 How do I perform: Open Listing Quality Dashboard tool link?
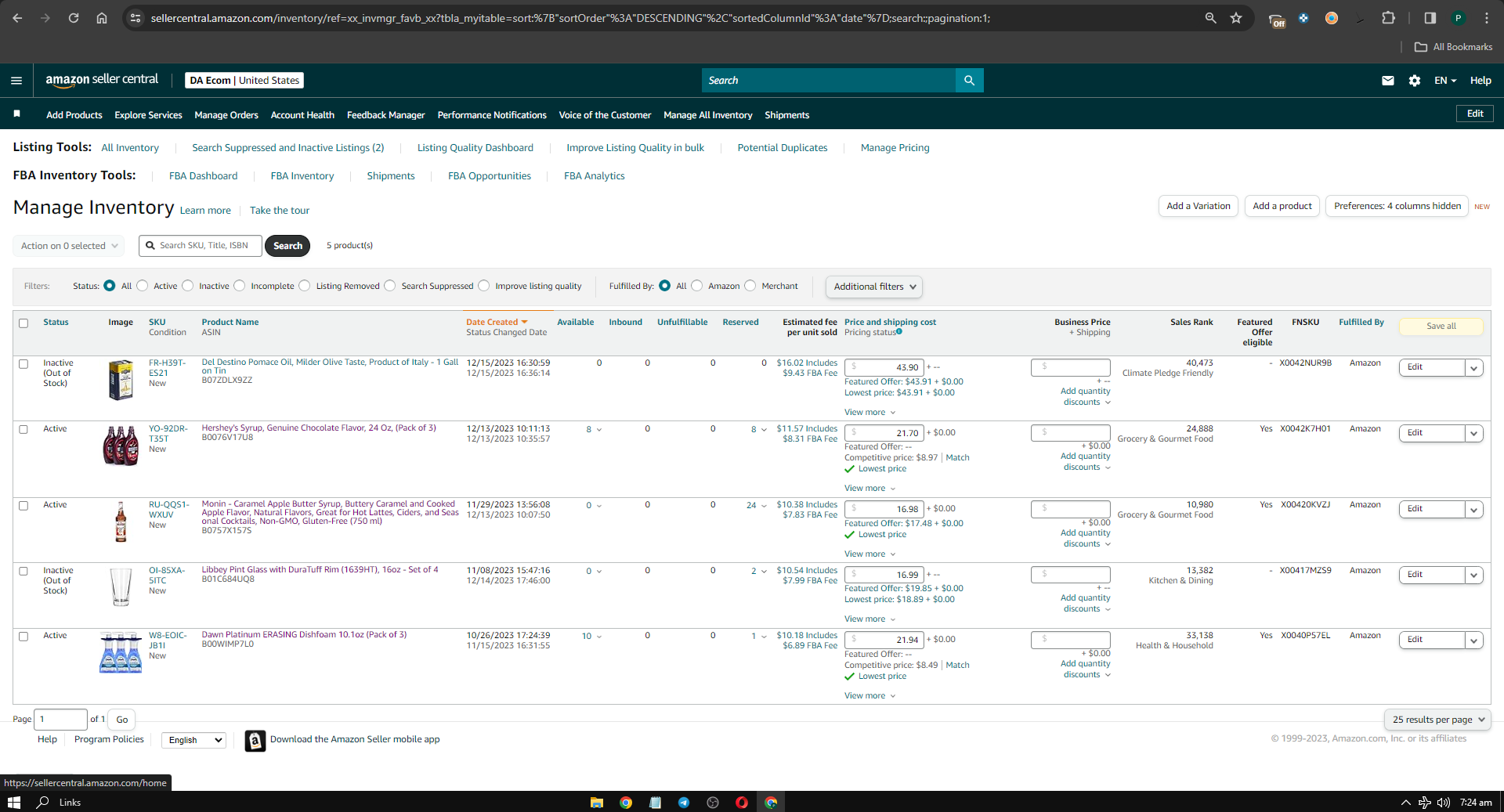pos(475,148)
